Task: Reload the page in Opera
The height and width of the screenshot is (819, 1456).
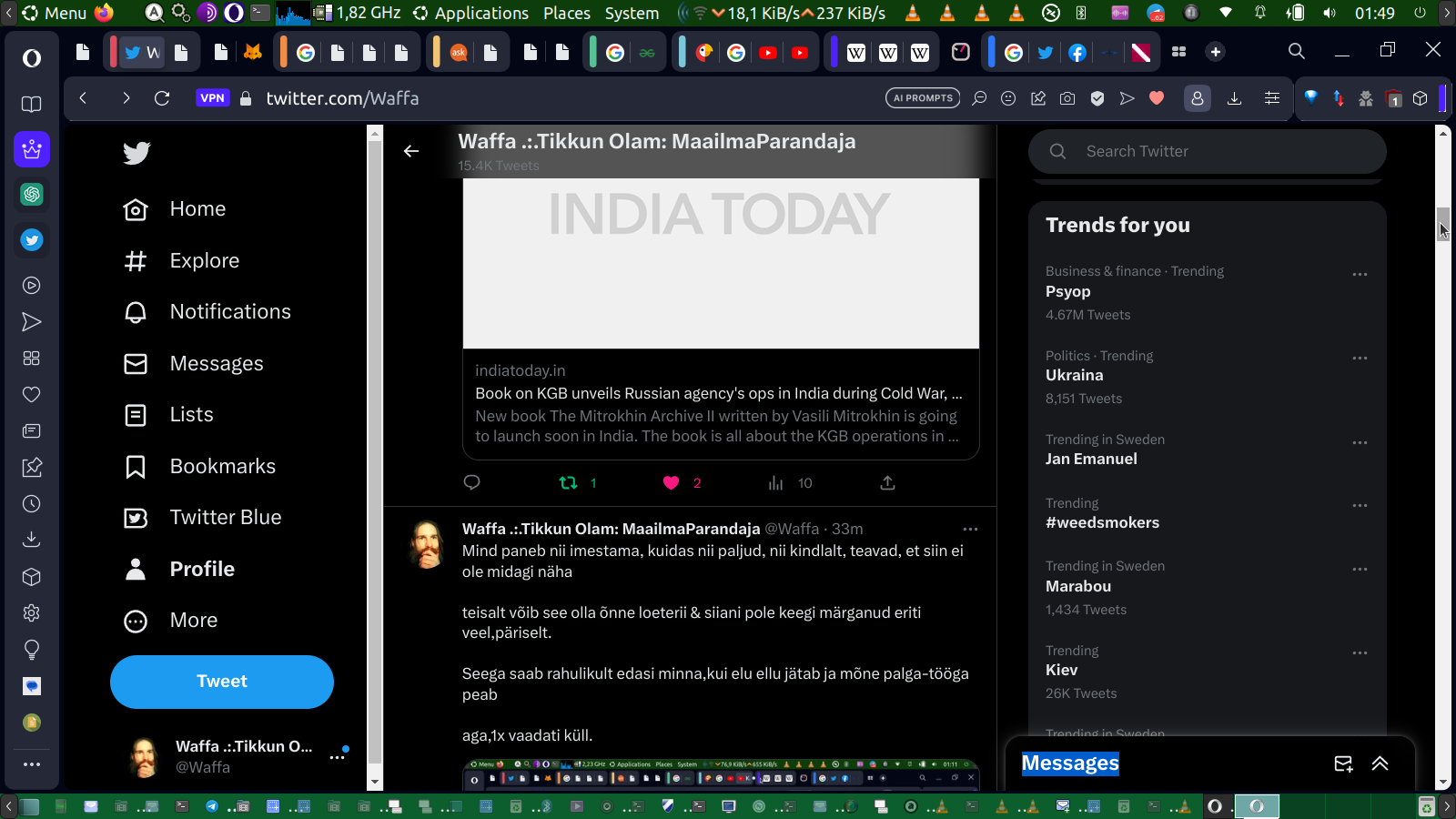Action: [162, 98]
